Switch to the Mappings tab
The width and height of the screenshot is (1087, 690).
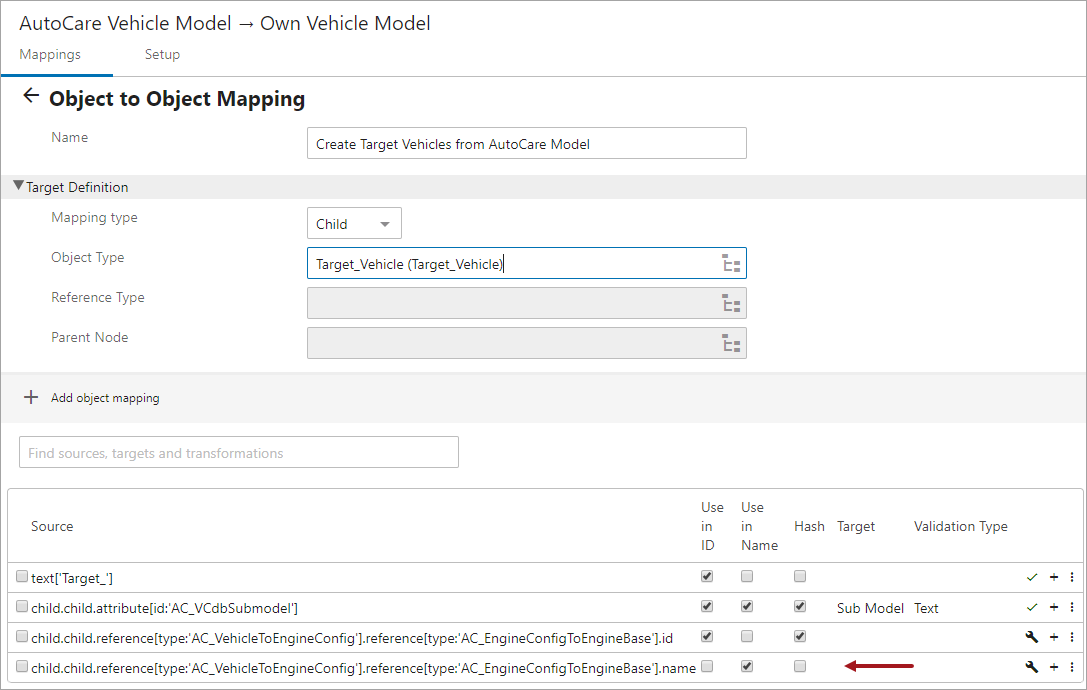[50, 54]
